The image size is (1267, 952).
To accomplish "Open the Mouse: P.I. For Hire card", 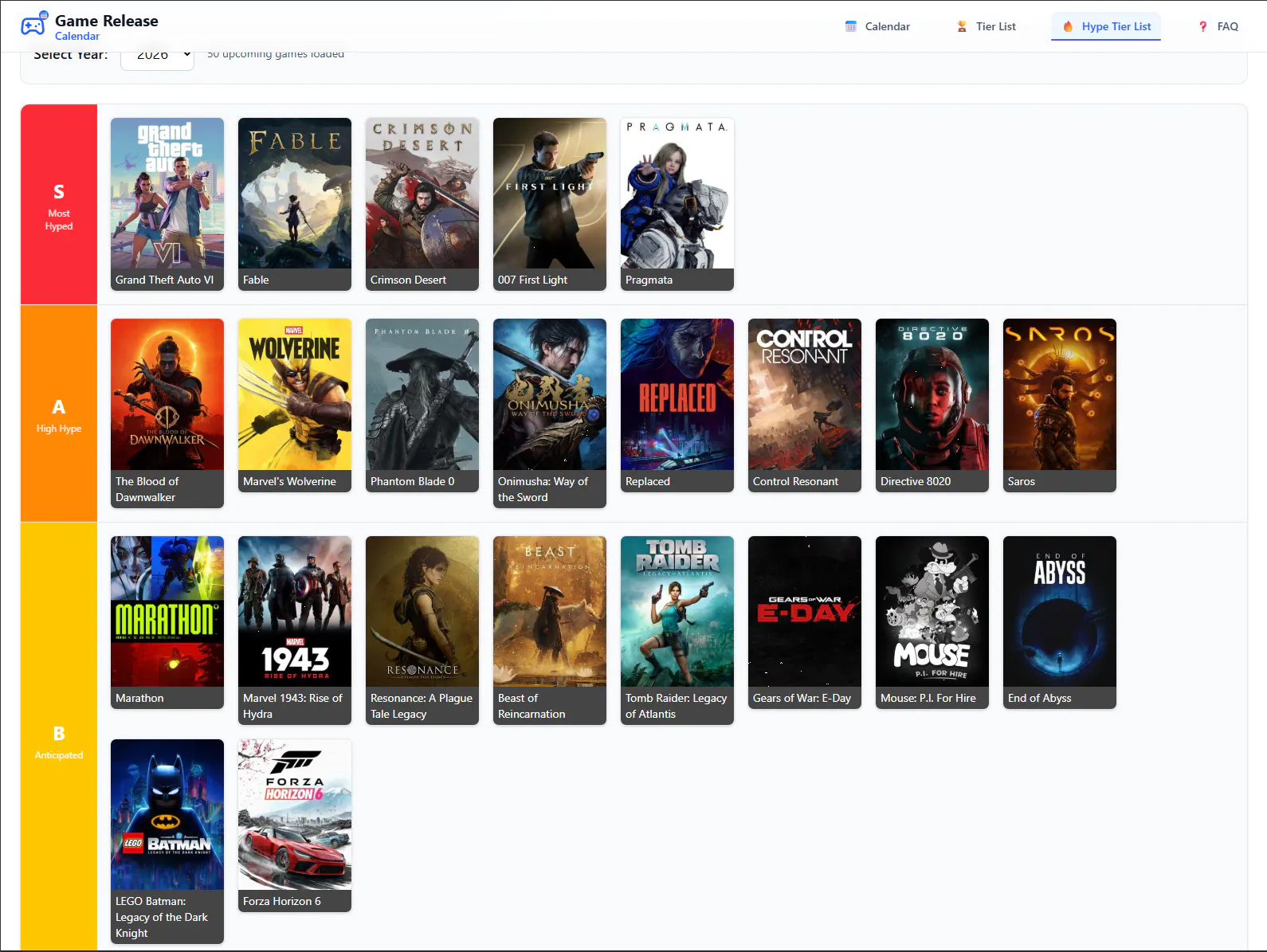I will (x=932, y=622).
